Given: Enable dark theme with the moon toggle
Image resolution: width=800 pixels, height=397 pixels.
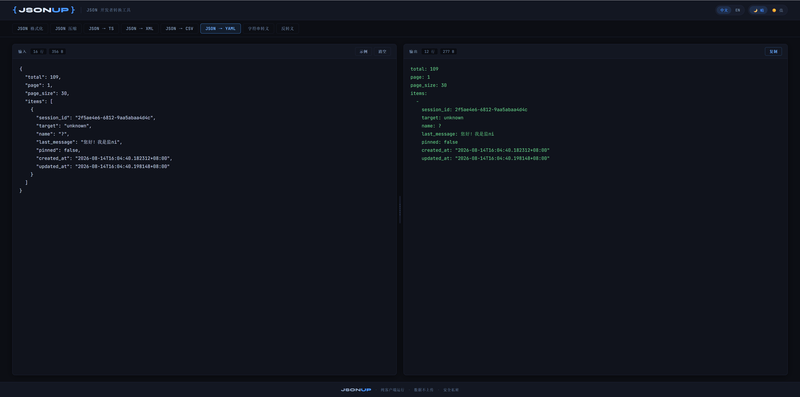Looking at the screenshot, I should pos(759,10).
